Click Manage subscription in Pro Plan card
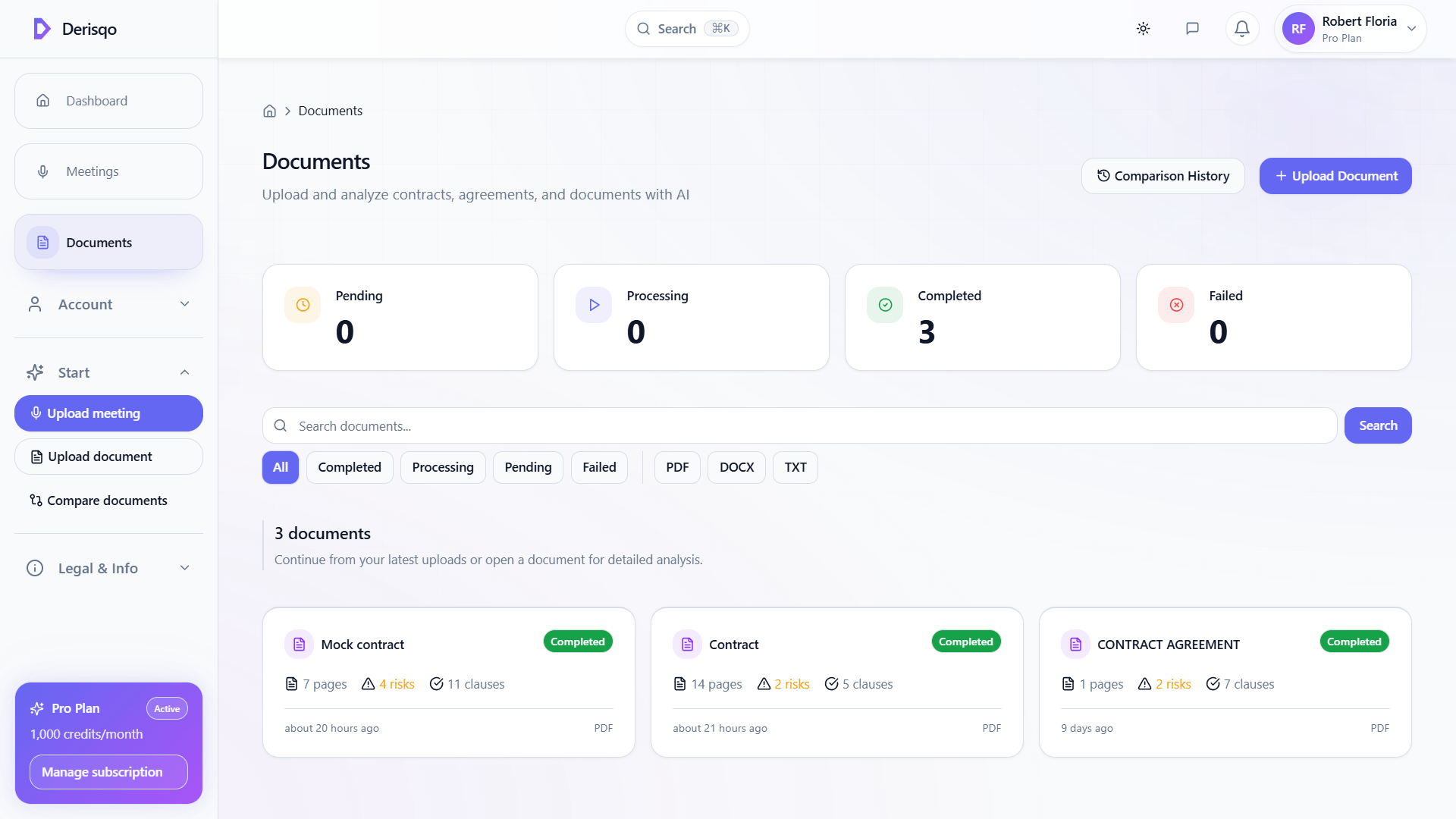The image size is (1456, 819). [108, 771]
